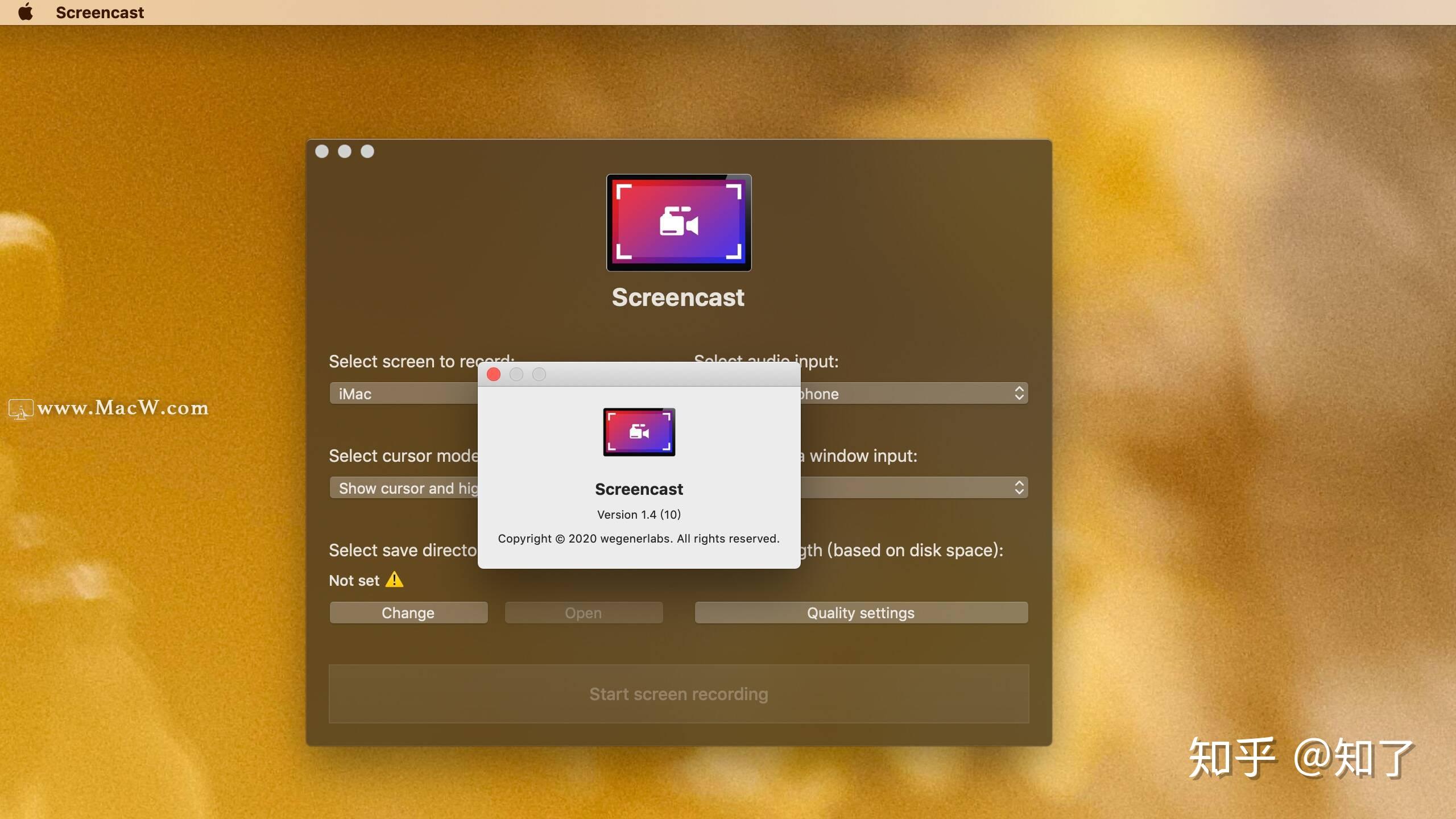
Task: Close the About Screencast dialog
Action: tap(494, 374)
